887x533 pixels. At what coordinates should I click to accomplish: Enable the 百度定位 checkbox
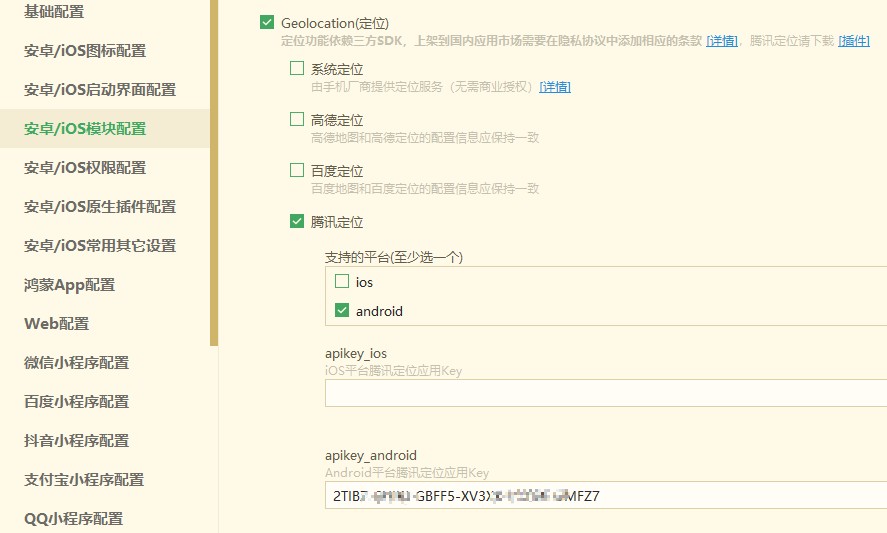tap(297, 170)
